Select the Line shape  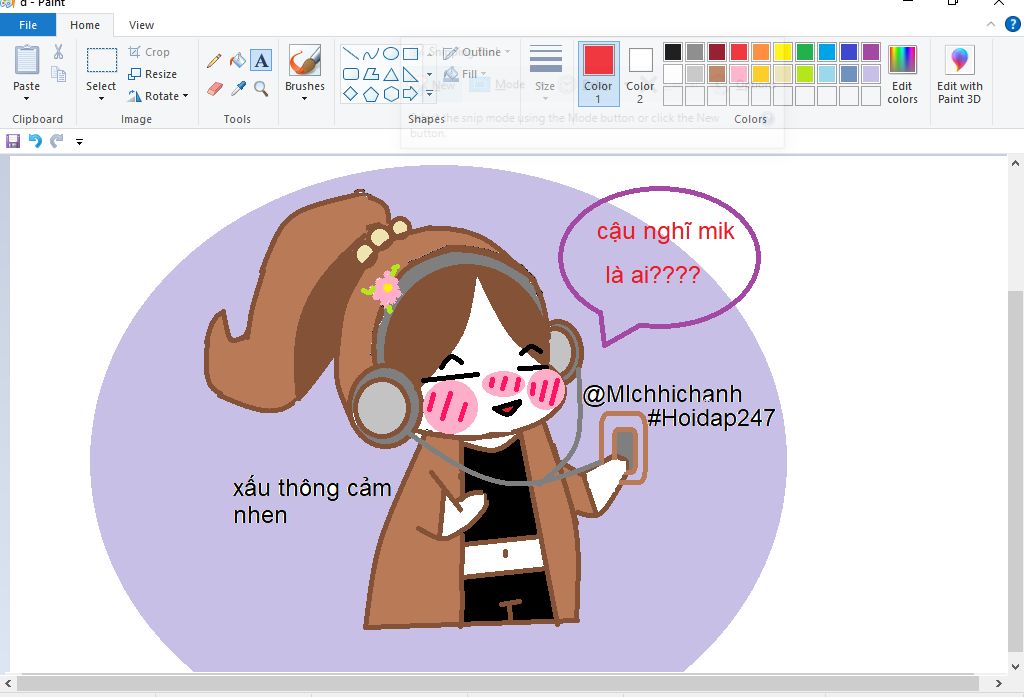351,54
